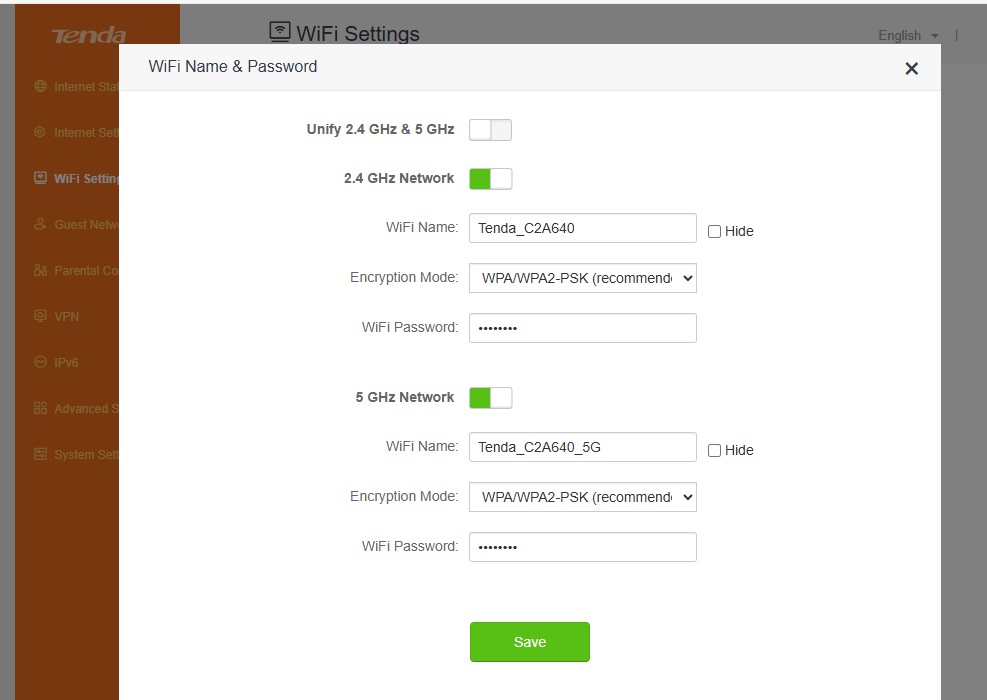Check Hide for Tenda_C2A640 network
The height and width of the screenshot is (700, 987).
(714, 231)
